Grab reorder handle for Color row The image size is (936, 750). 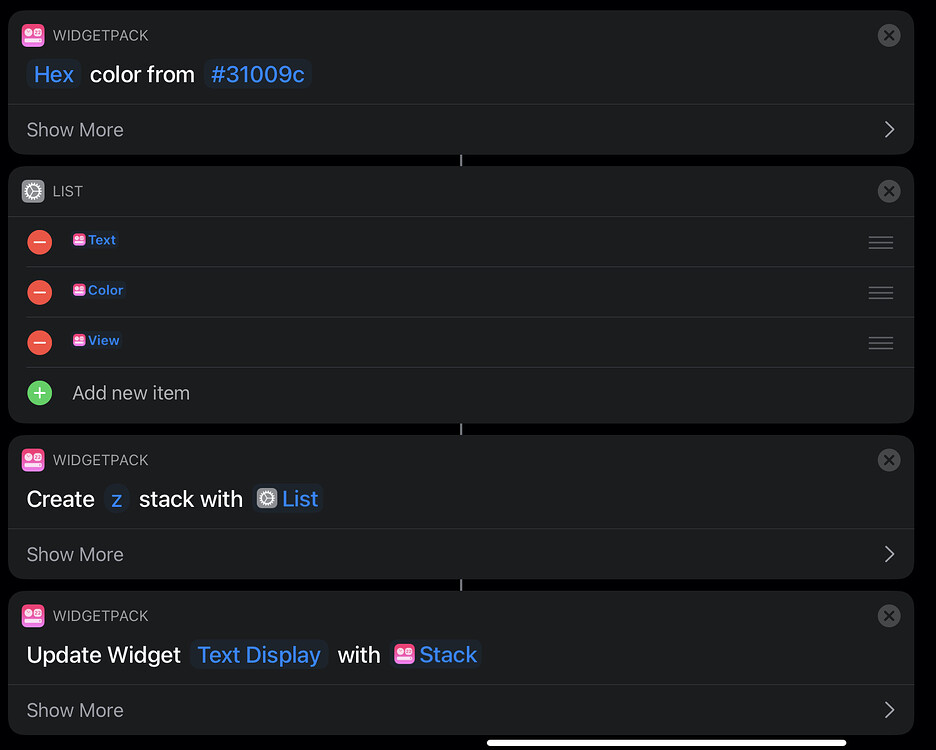click(x=880, y=293)
